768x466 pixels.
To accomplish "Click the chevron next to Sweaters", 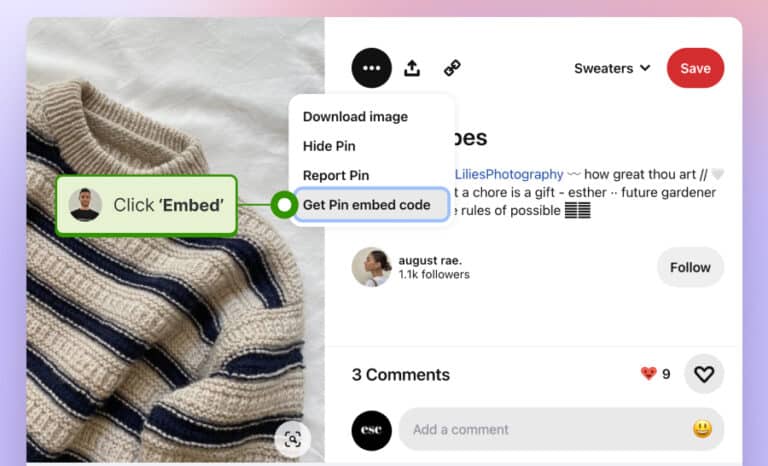I will coord(646,68).
